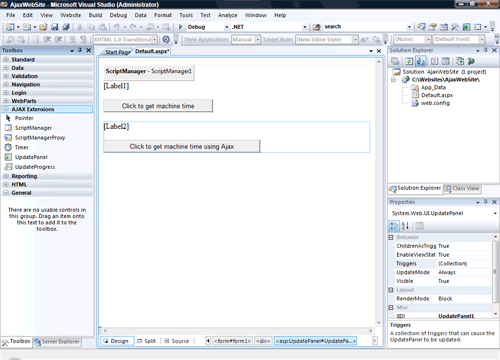The width and height of the screenshot is (500, 360).
Task: Click the Categorized view icon in Properties panel
Action: [394, 226]
